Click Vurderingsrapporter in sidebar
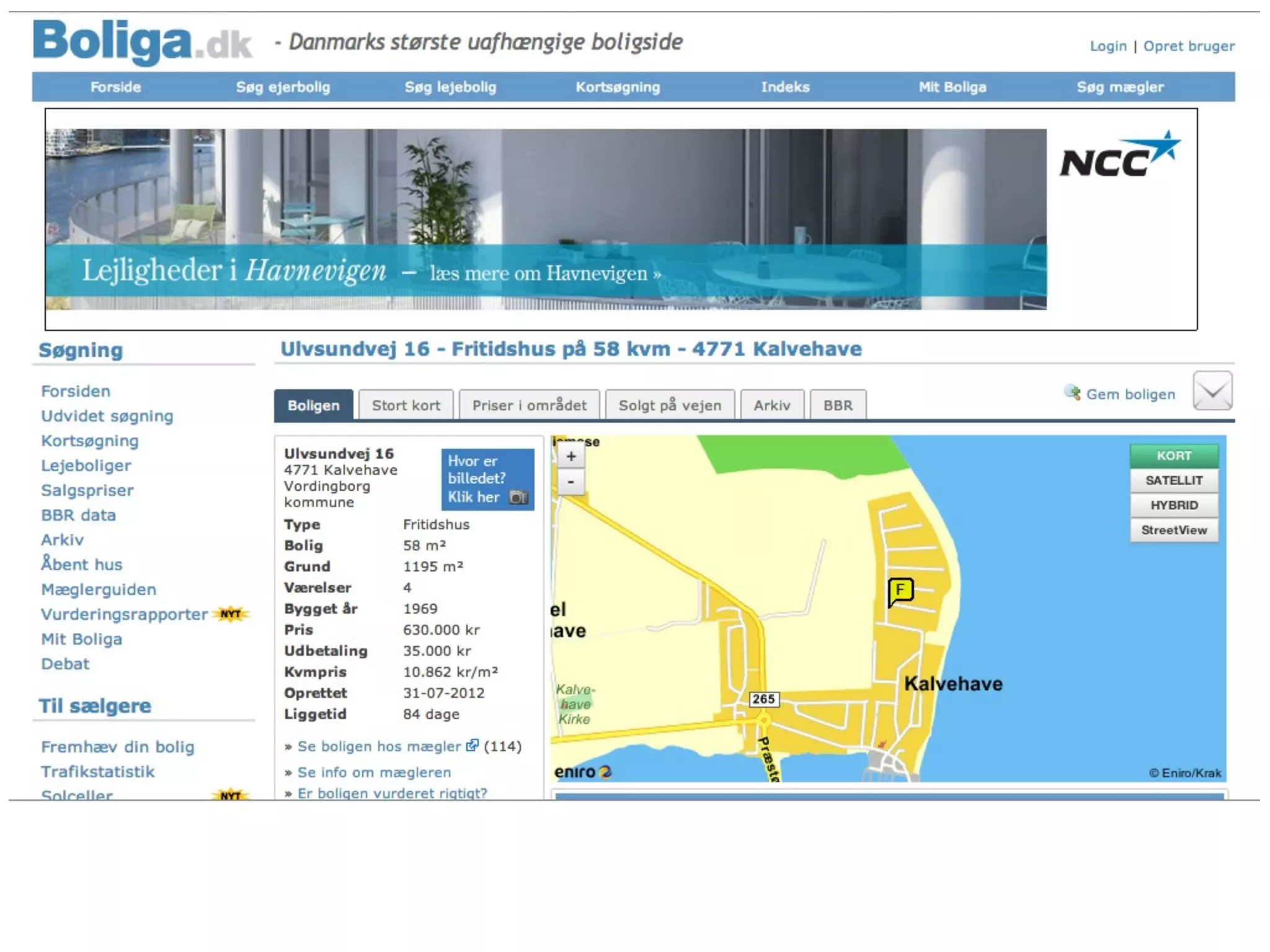Viewport: 1270px width, 952px height. click(x=124, y=614)
